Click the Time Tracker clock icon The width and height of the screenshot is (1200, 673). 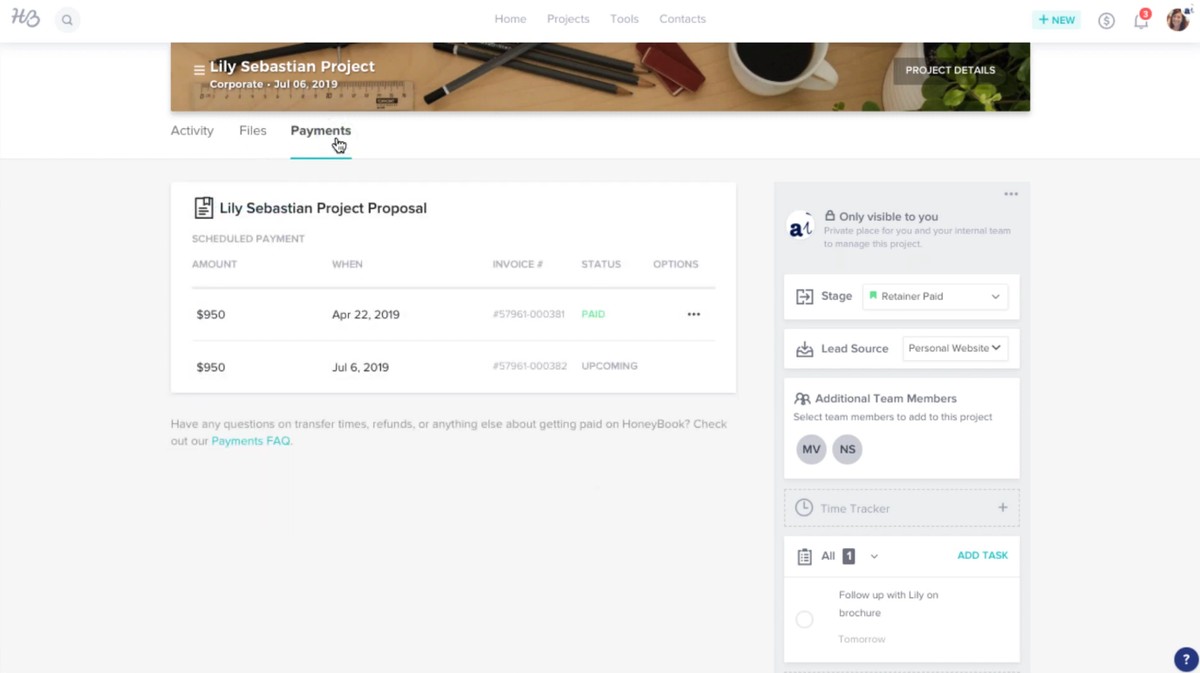click(804, 508)
